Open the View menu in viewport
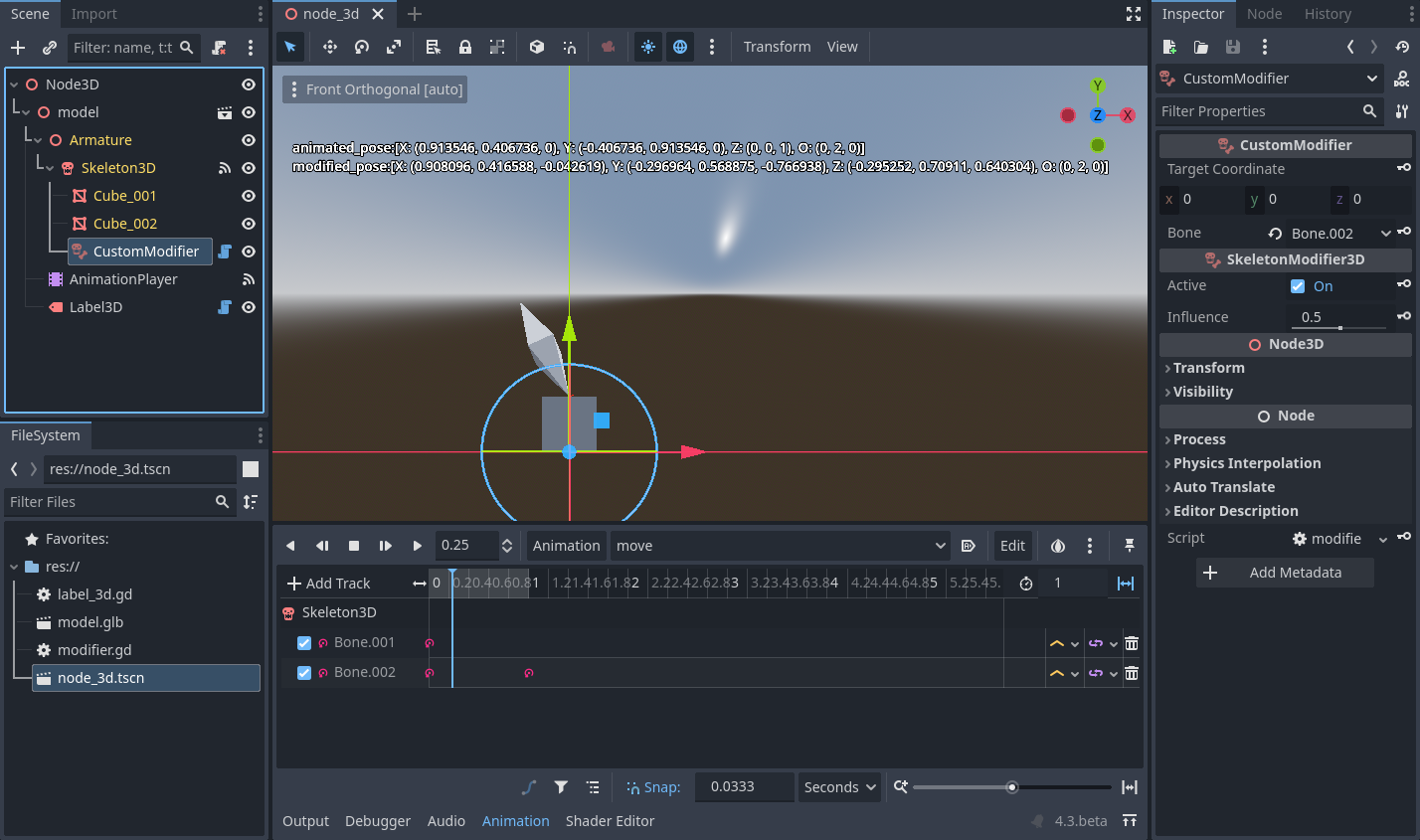Image resolution: width=1420 pixels, height=840 pixels. (x=842, y=47)
